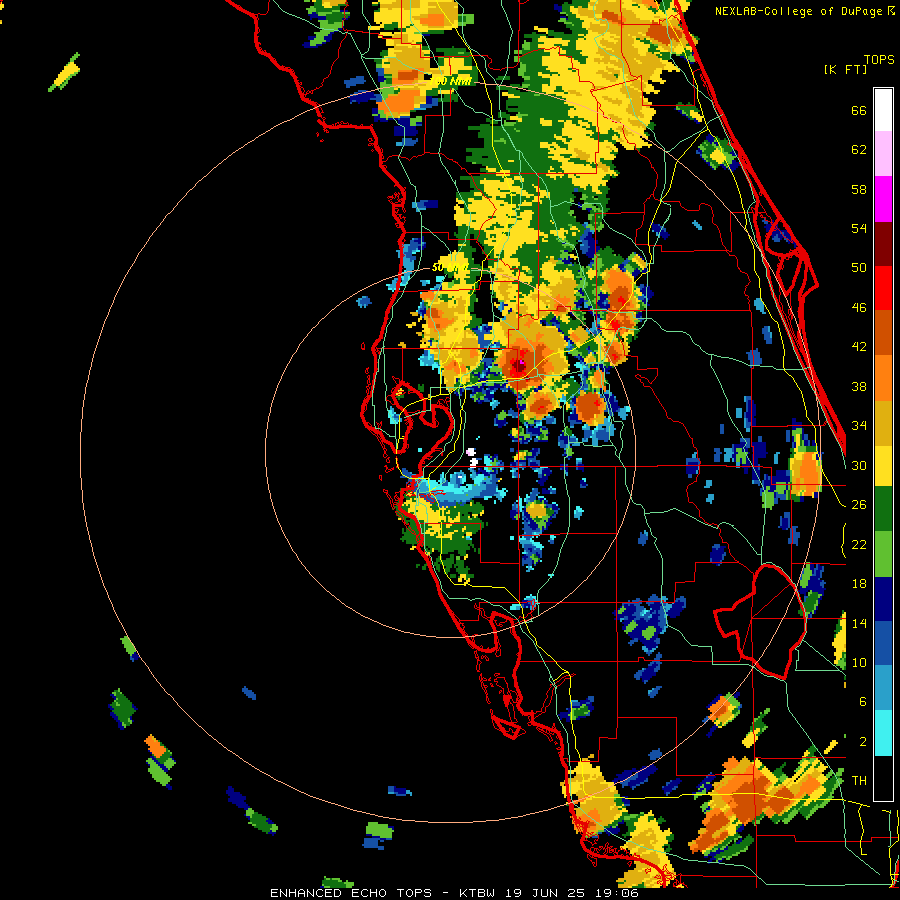Image resolution: width=900 pixels, height=900 pixels.
Task: Select the white band in the legend
Action: pyautogui.click(x=883, y=110)
